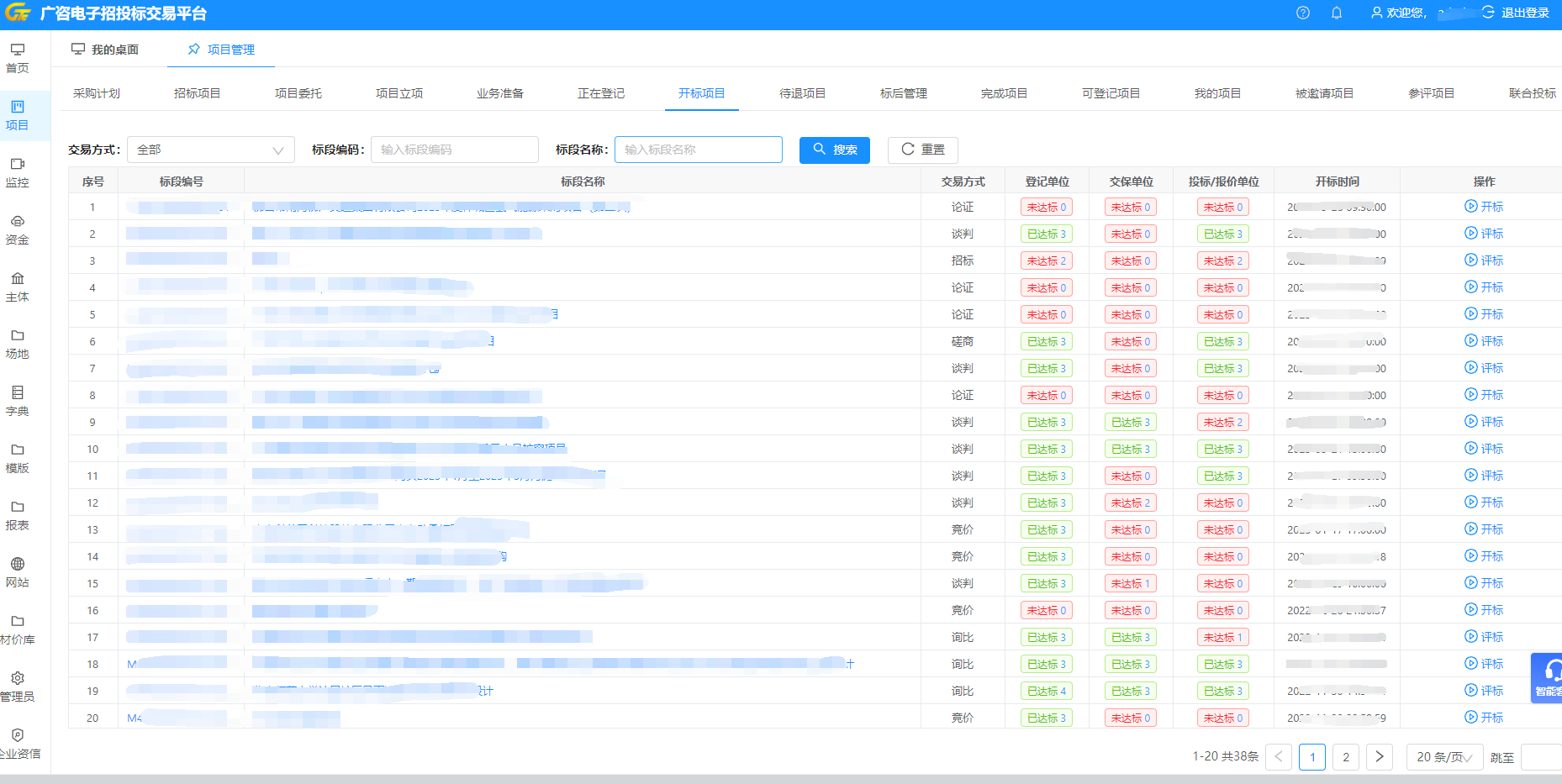Click the 1-20 共38条 total text
Screen dimensions: 1562x784
coord(1226,756)
